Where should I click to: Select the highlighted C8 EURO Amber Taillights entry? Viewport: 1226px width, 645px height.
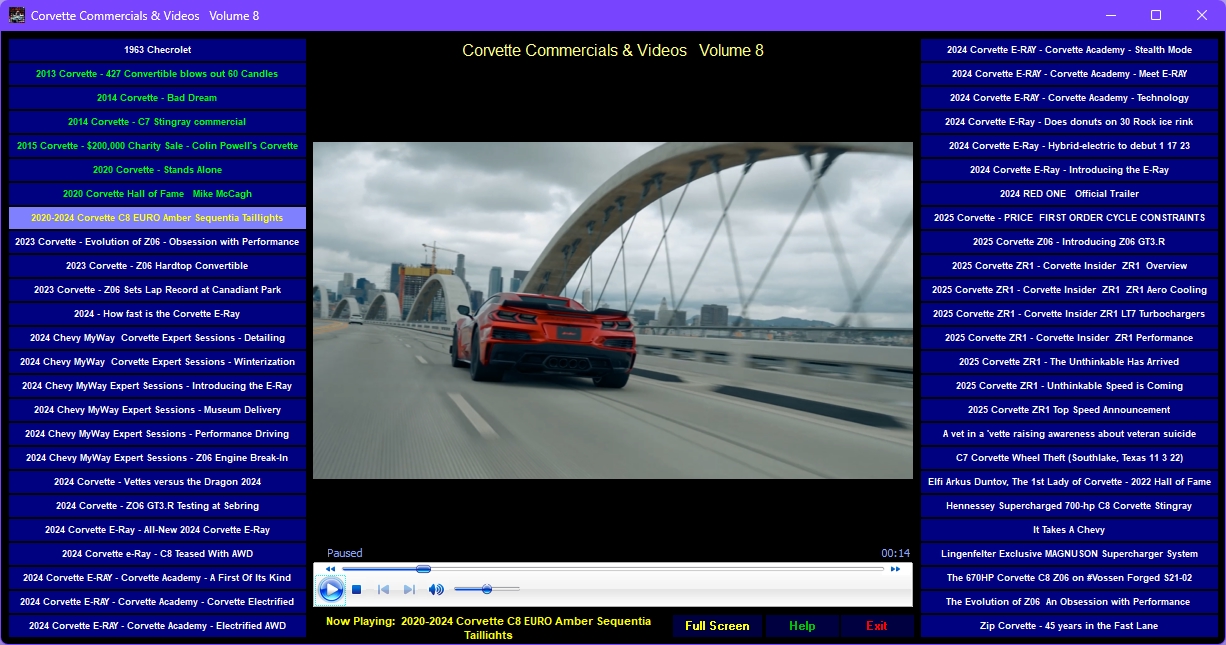click(x=157, y=218)
